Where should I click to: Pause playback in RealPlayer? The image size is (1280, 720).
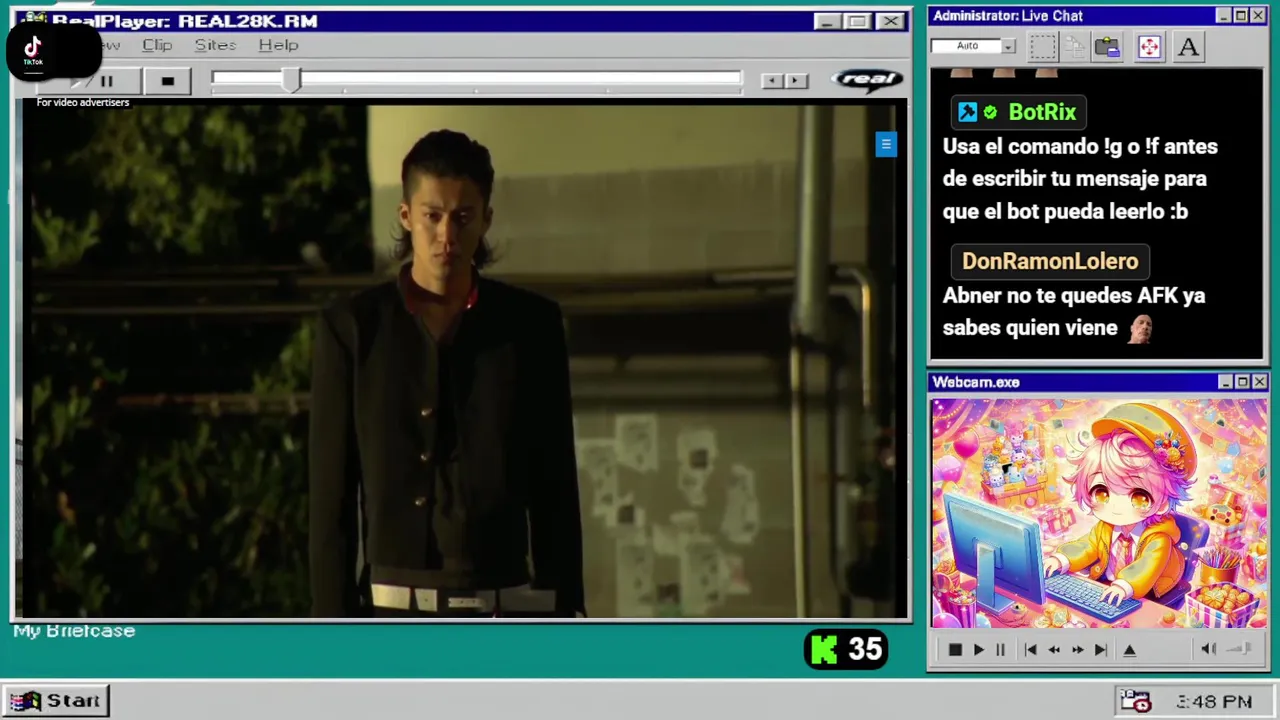point(106,81)
